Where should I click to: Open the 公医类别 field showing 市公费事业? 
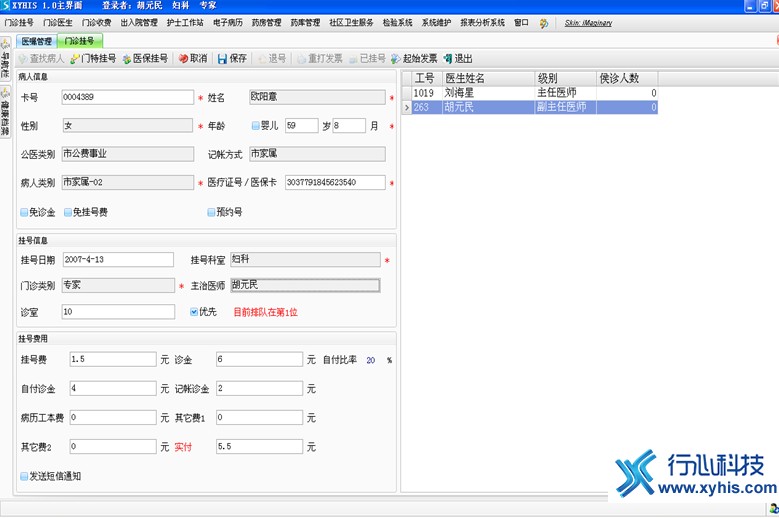click(x=128, y=154)
